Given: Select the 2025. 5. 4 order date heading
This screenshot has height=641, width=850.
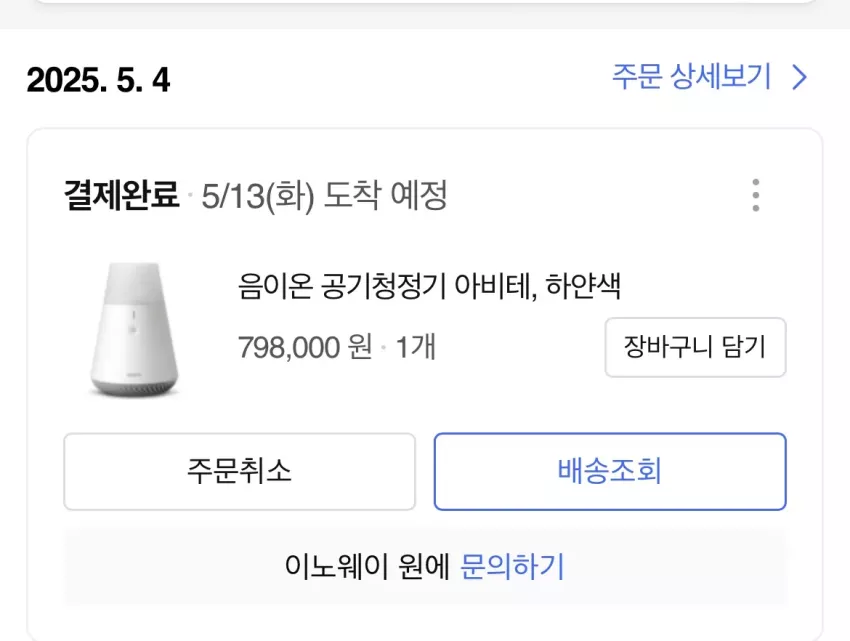Looking at the screenshot, I should (x=98, y=80).
